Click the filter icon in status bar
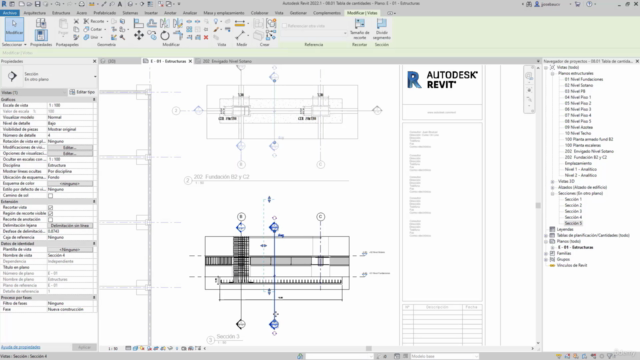 pos(611,356)
